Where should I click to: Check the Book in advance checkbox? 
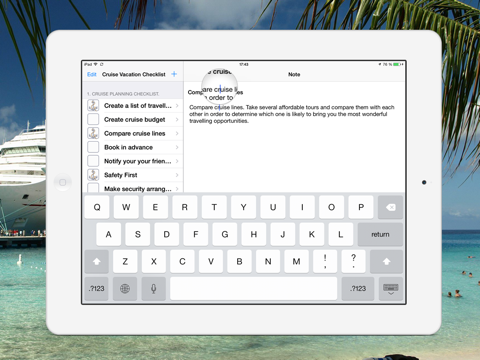click(x=93, y=147)
